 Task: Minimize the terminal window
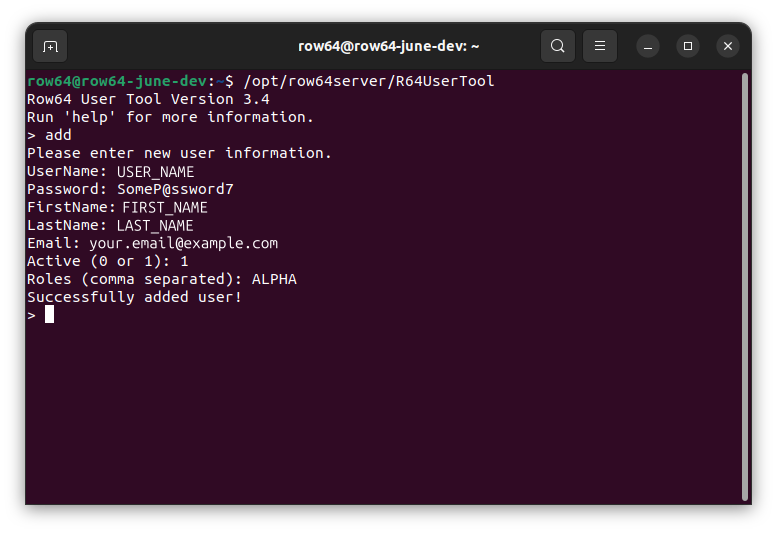click(x=648, y=46)
